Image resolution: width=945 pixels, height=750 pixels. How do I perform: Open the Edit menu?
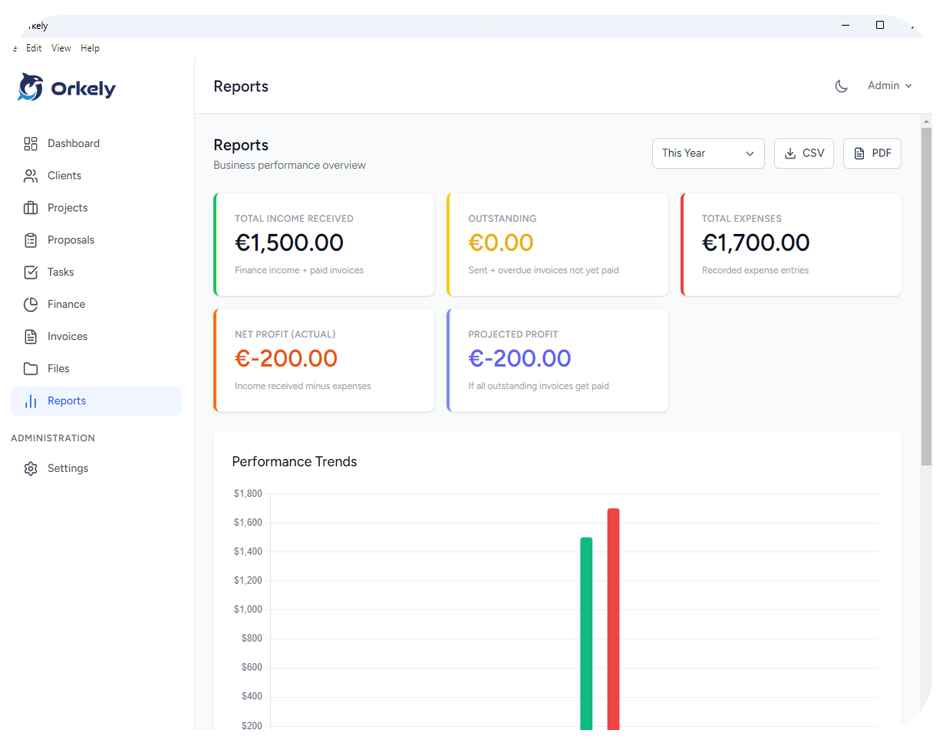coord(34,48)
